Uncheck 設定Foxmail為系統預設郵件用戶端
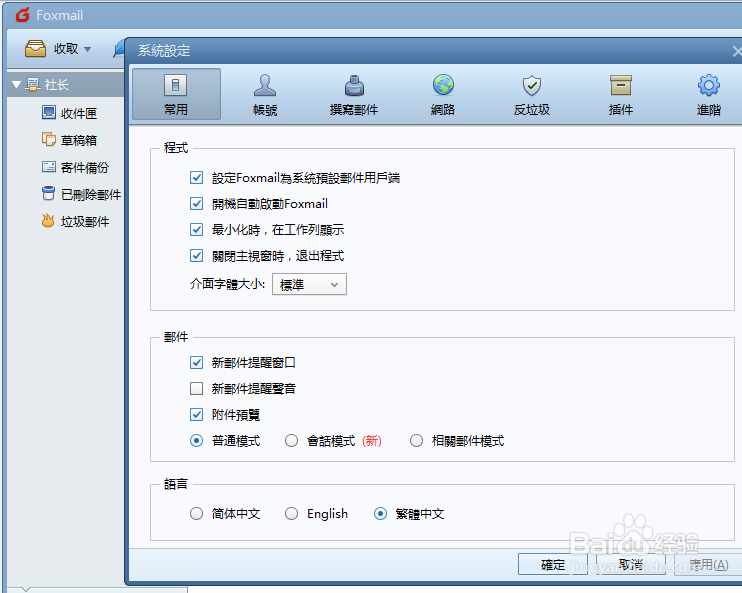Viewport: 742px width, 593px height. point(196,178)
